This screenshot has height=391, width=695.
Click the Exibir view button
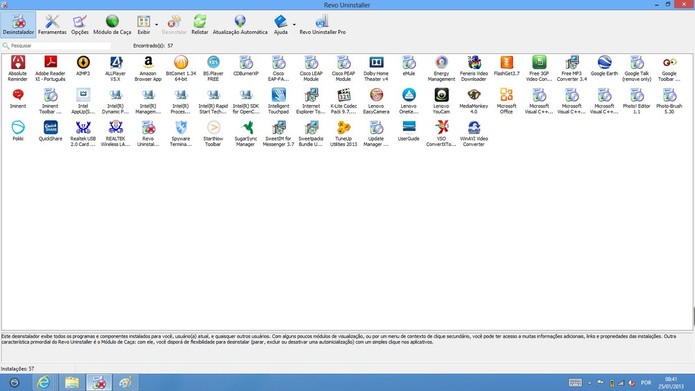pyautogui.click(x=144, y=24)
